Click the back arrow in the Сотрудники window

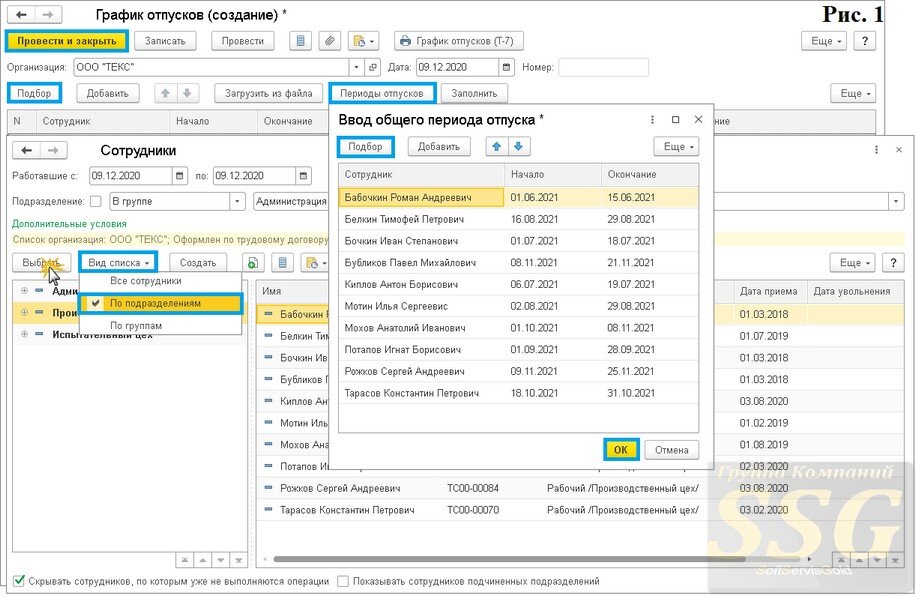[x=26, y=150]
